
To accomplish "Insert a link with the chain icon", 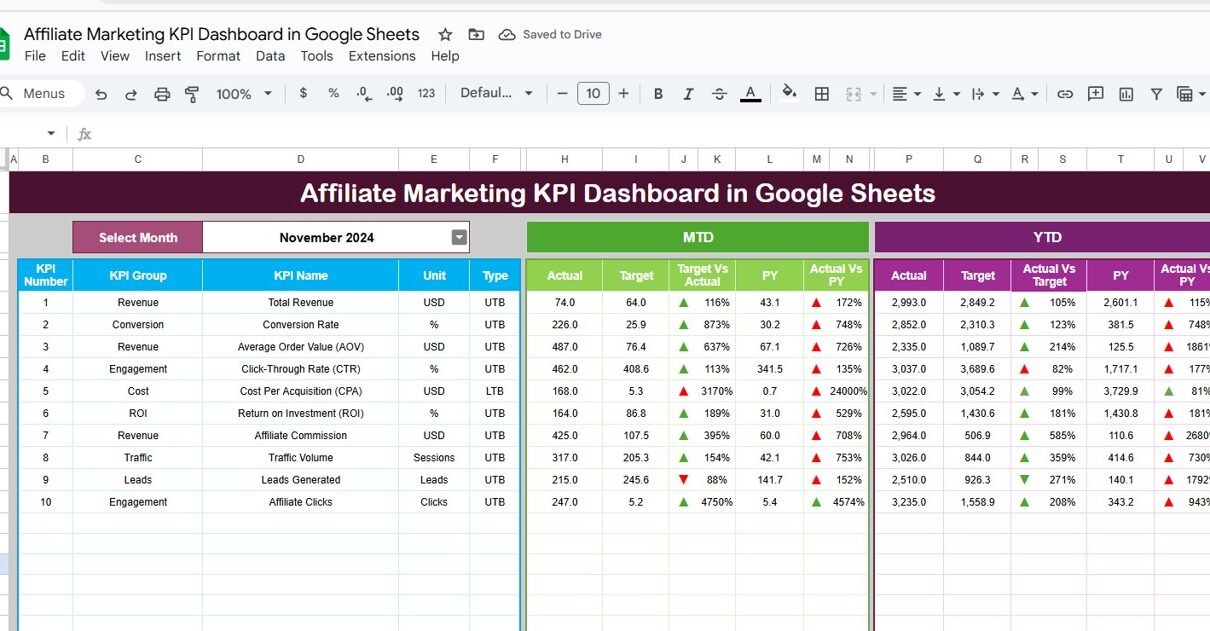I will [1065, 93].
